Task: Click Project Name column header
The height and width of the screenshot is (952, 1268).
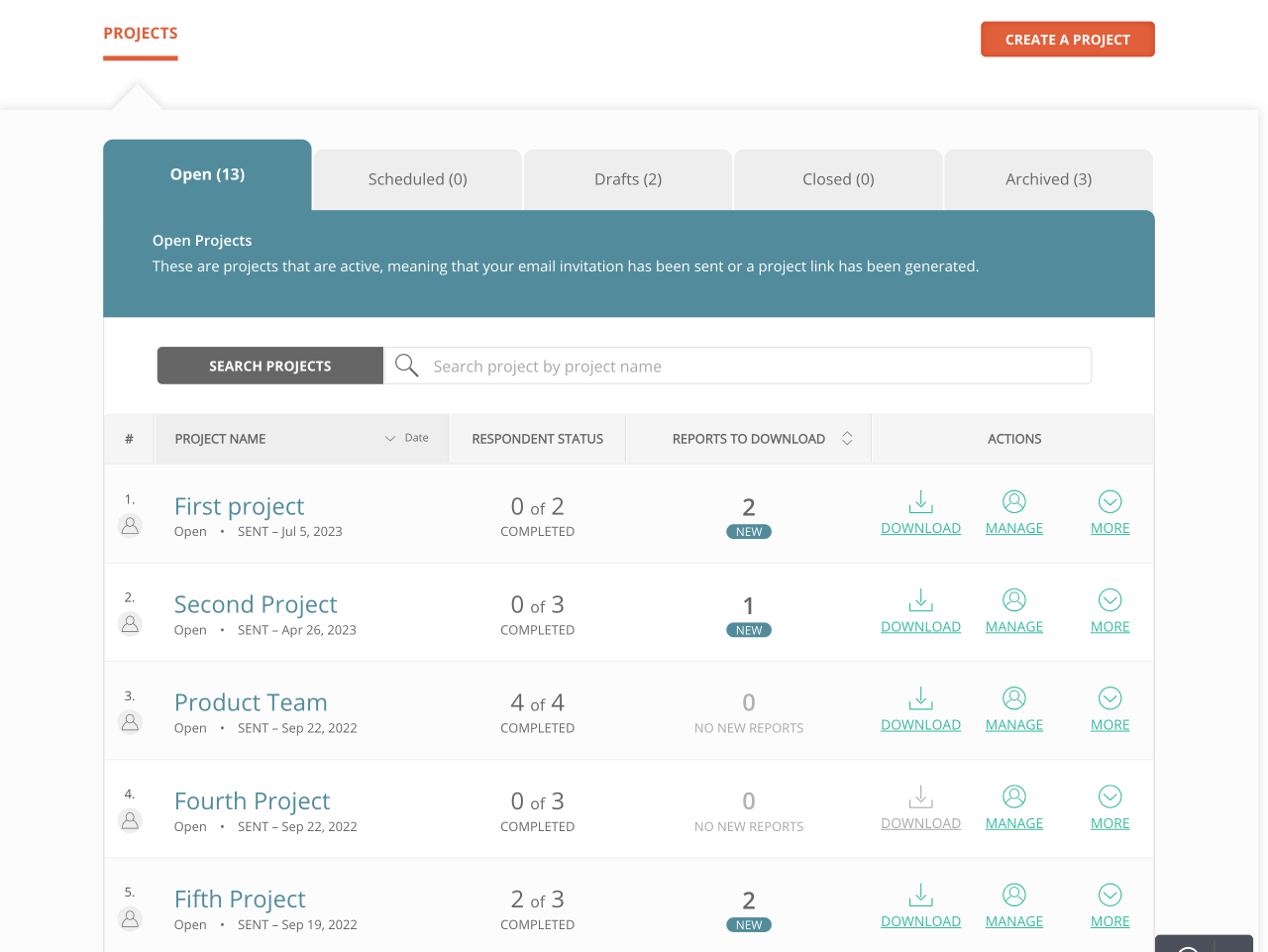Action: [x=220, y=439]
